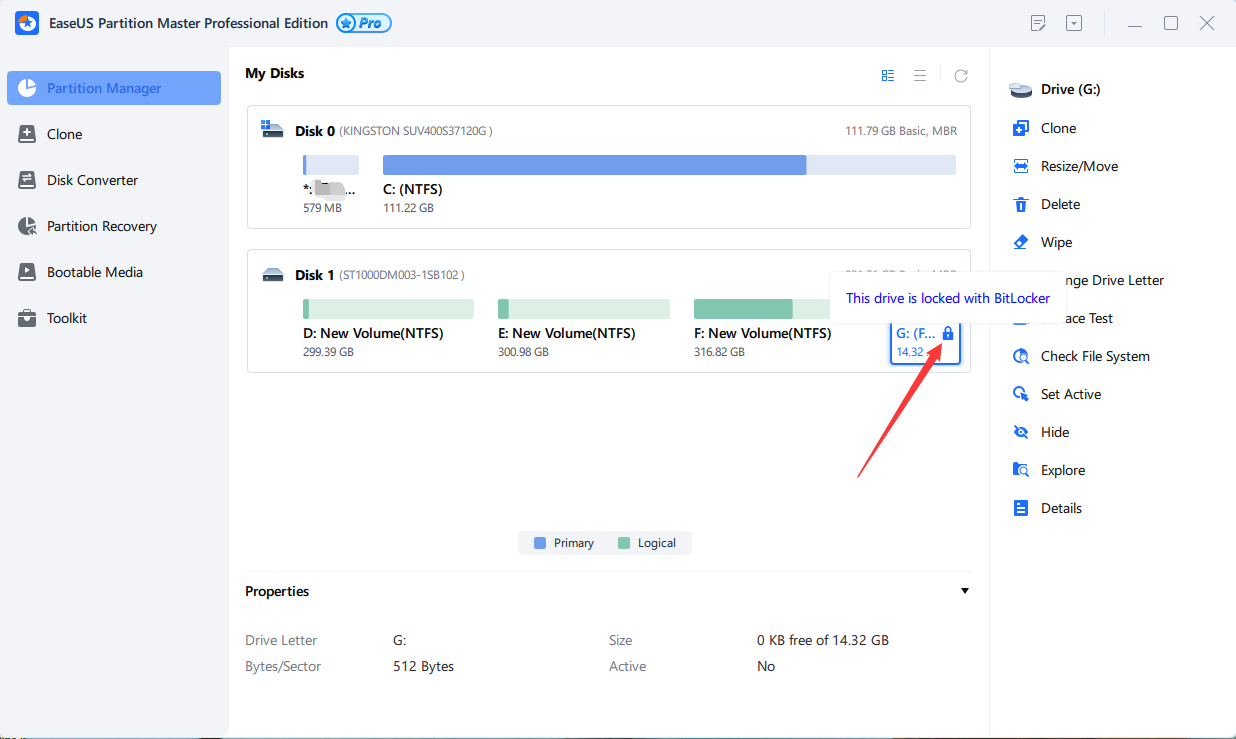Click the Check File System icon
This screenshot has height=739, width=1236.
pos(1021,356)
